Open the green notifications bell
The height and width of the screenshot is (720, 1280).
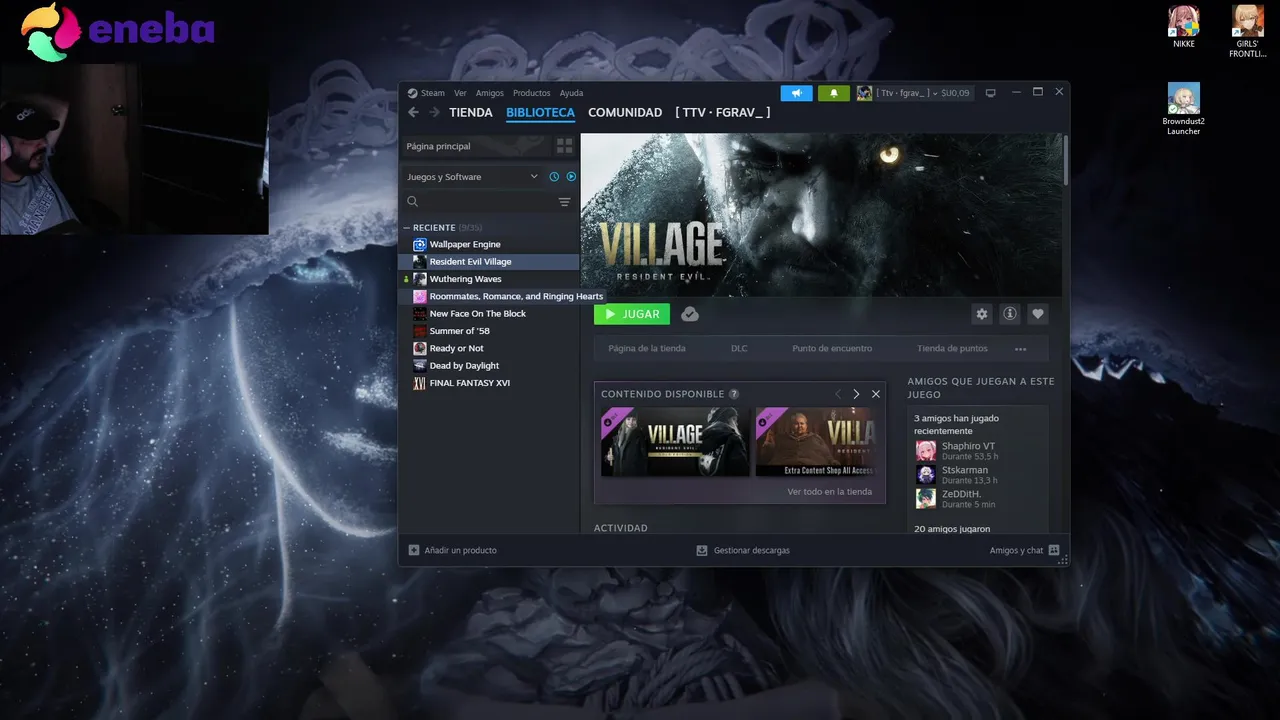(x=833, y=93)
